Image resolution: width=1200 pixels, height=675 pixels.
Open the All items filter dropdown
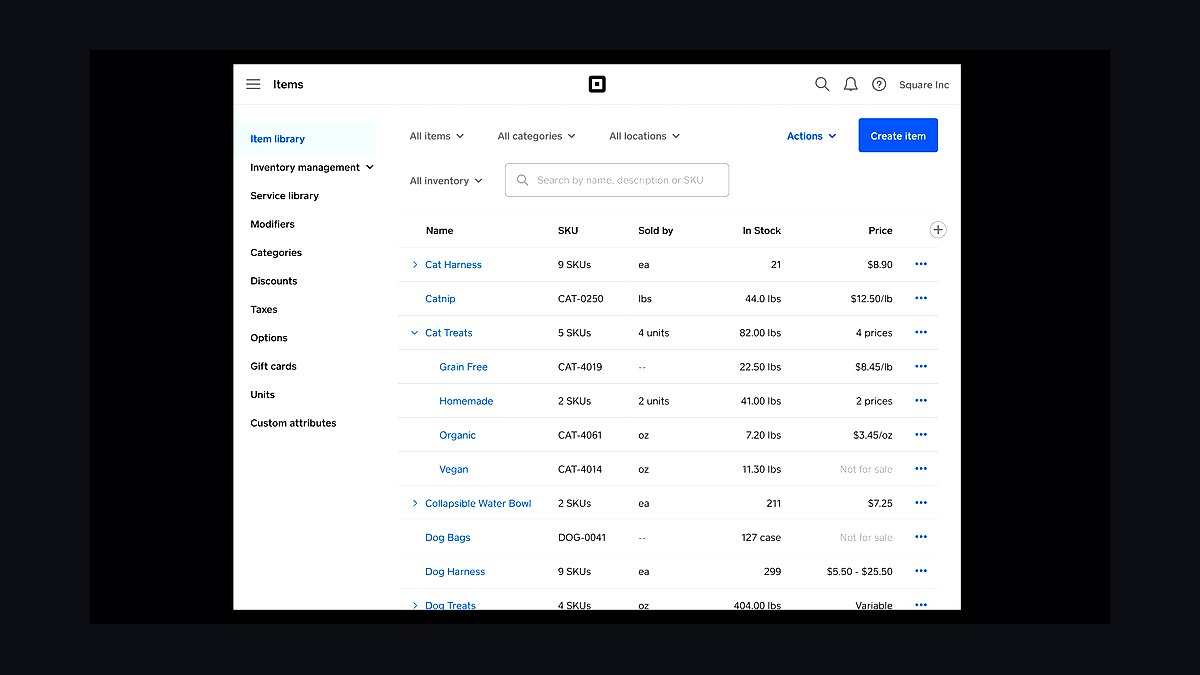437,136
